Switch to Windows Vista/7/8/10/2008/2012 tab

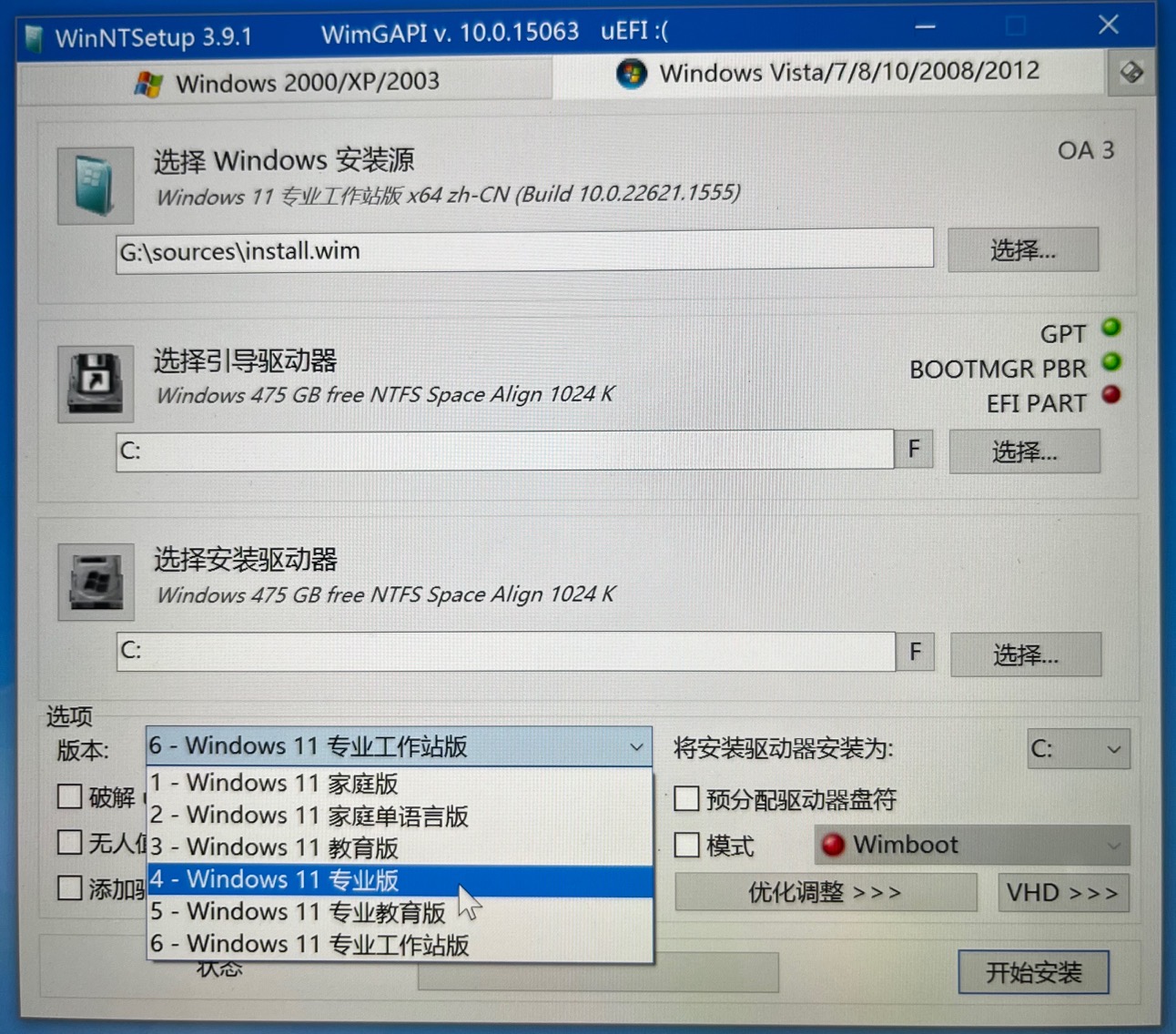pos(827,73)
